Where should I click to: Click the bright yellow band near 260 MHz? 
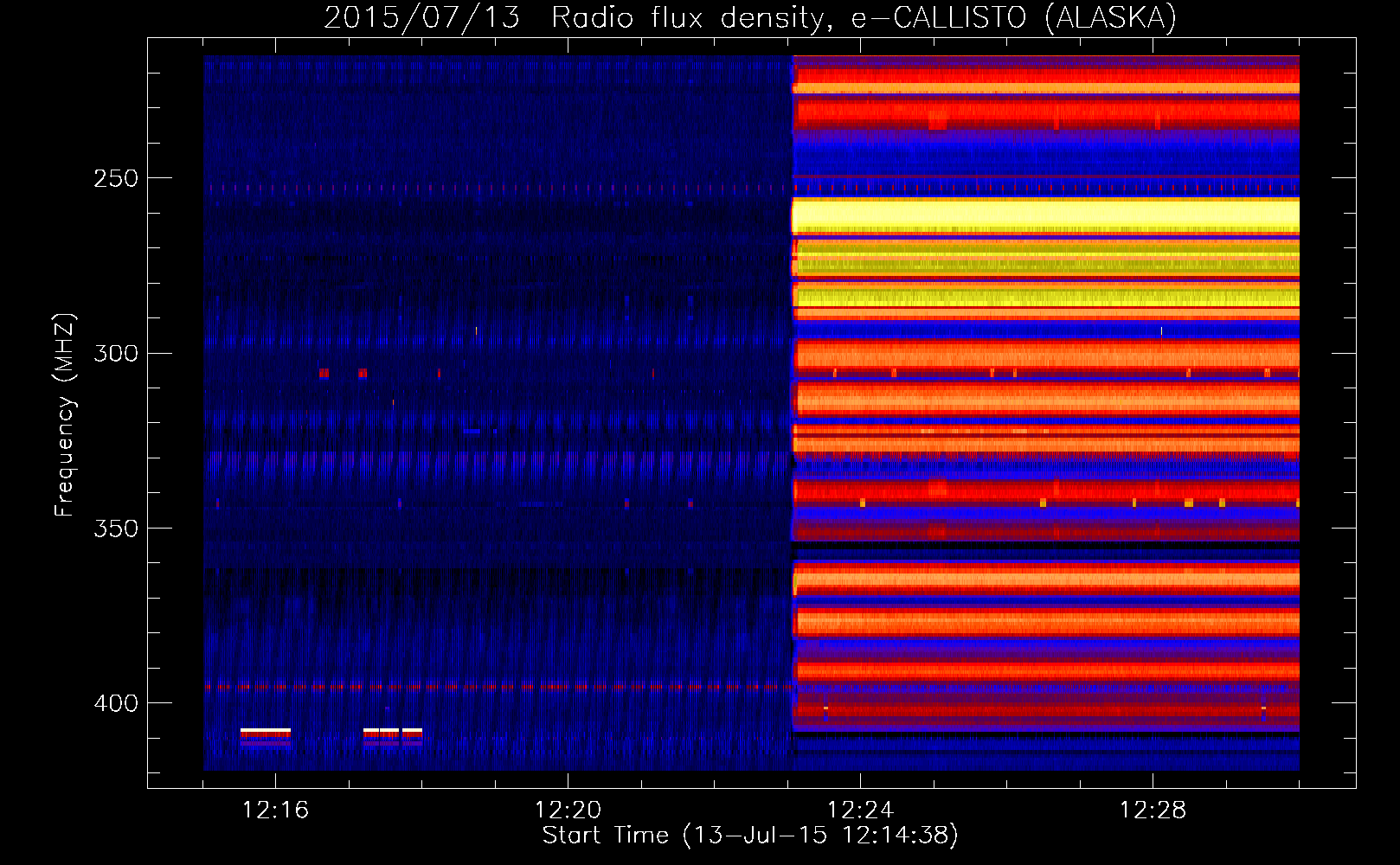point(1045,215)
